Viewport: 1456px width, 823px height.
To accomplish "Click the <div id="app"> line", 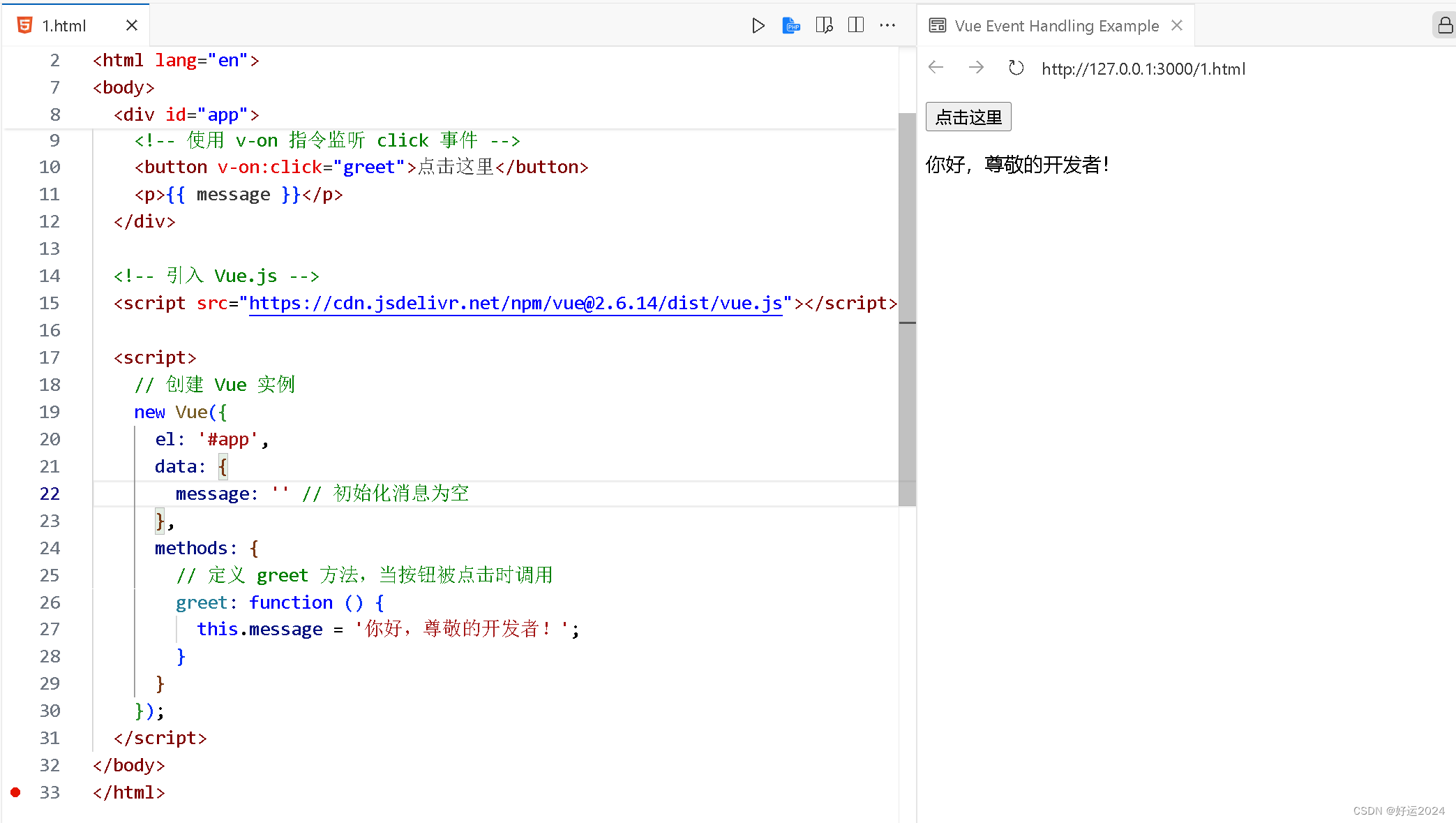I will [186, 114].
